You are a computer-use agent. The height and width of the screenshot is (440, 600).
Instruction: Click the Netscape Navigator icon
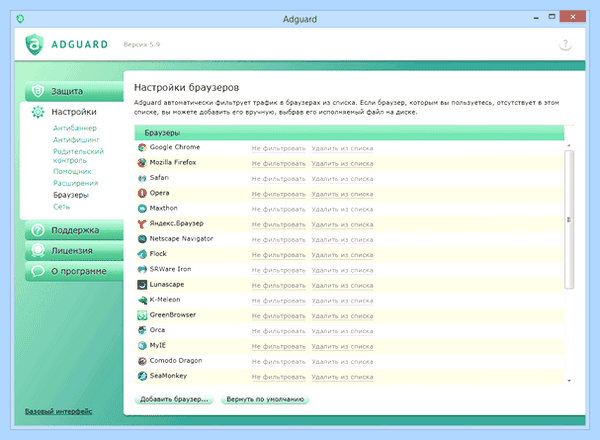[x=142, y=239]
